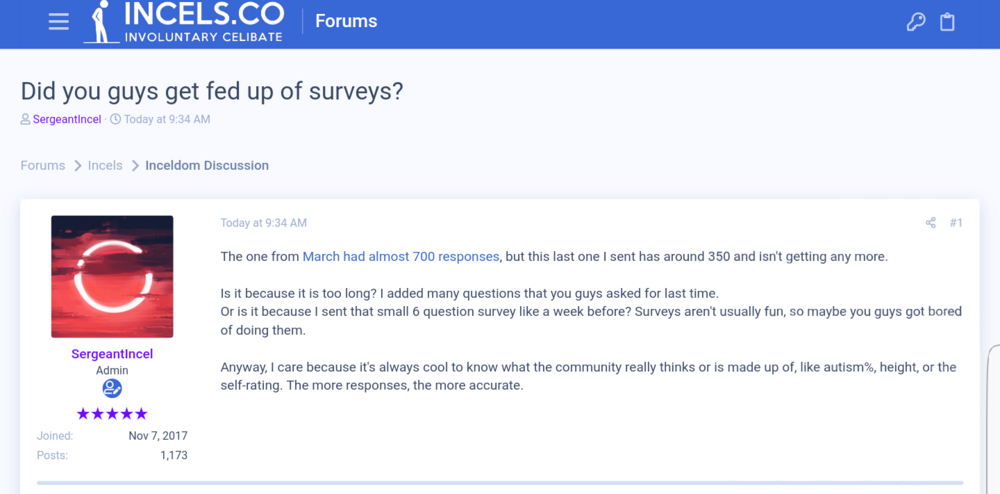1000x494 pixels.
Task: Open the 'March had almost 700 responses' link
Action: (400, 257)
